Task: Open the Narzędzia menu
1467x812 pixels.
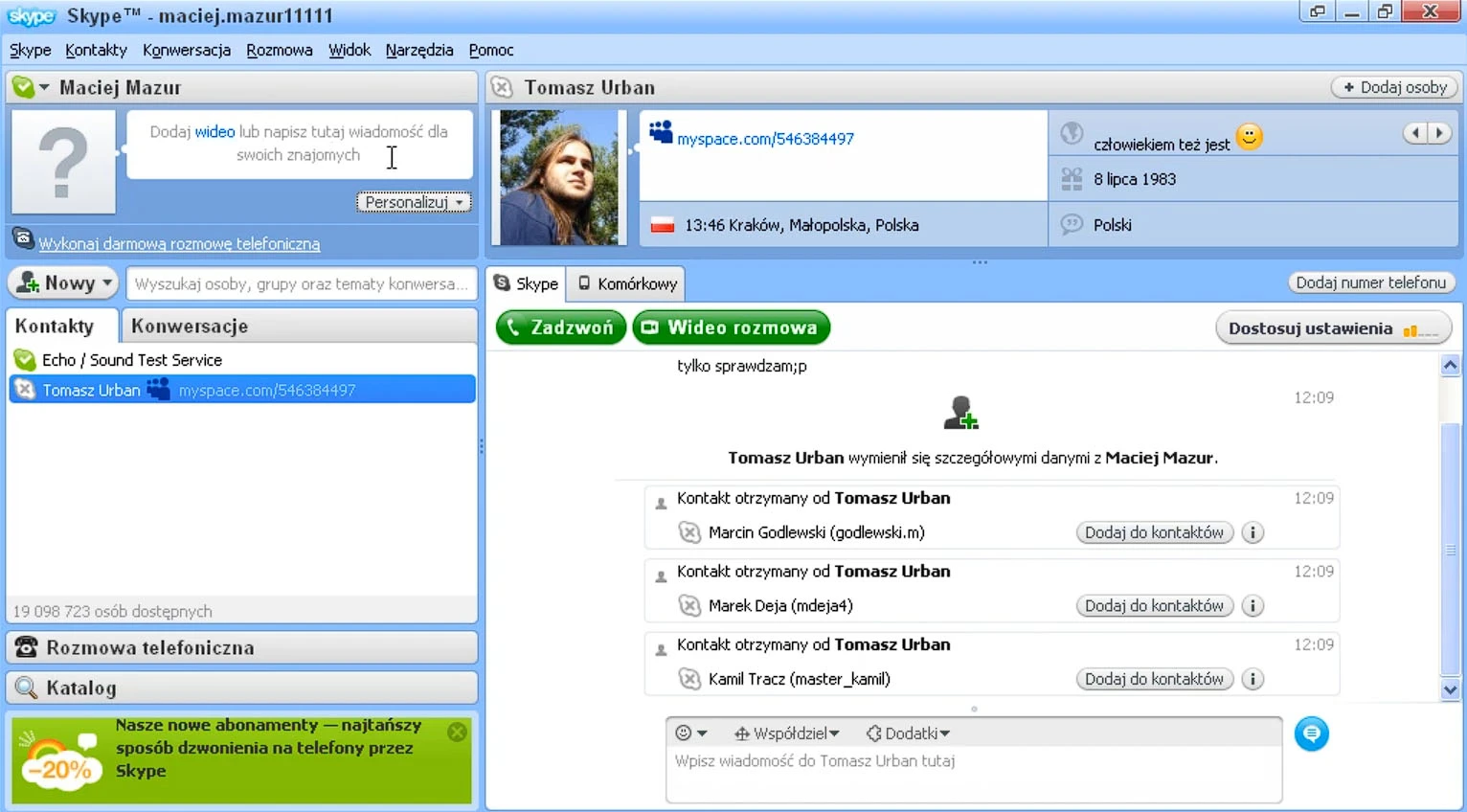Action: (419, 50)
